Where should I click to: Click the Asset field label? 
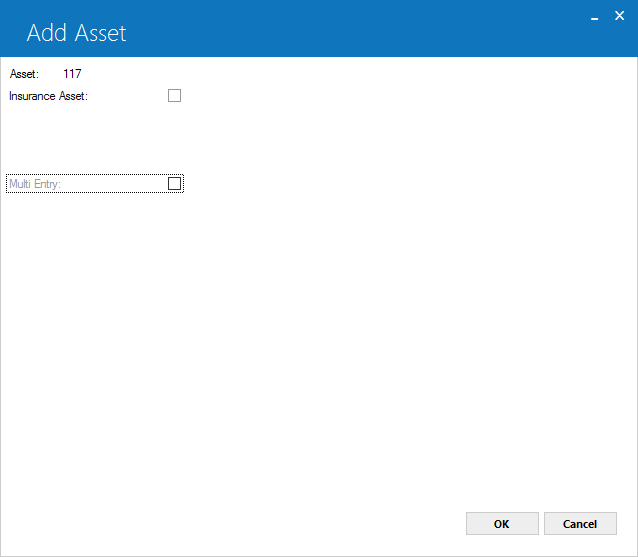[24, 74]
